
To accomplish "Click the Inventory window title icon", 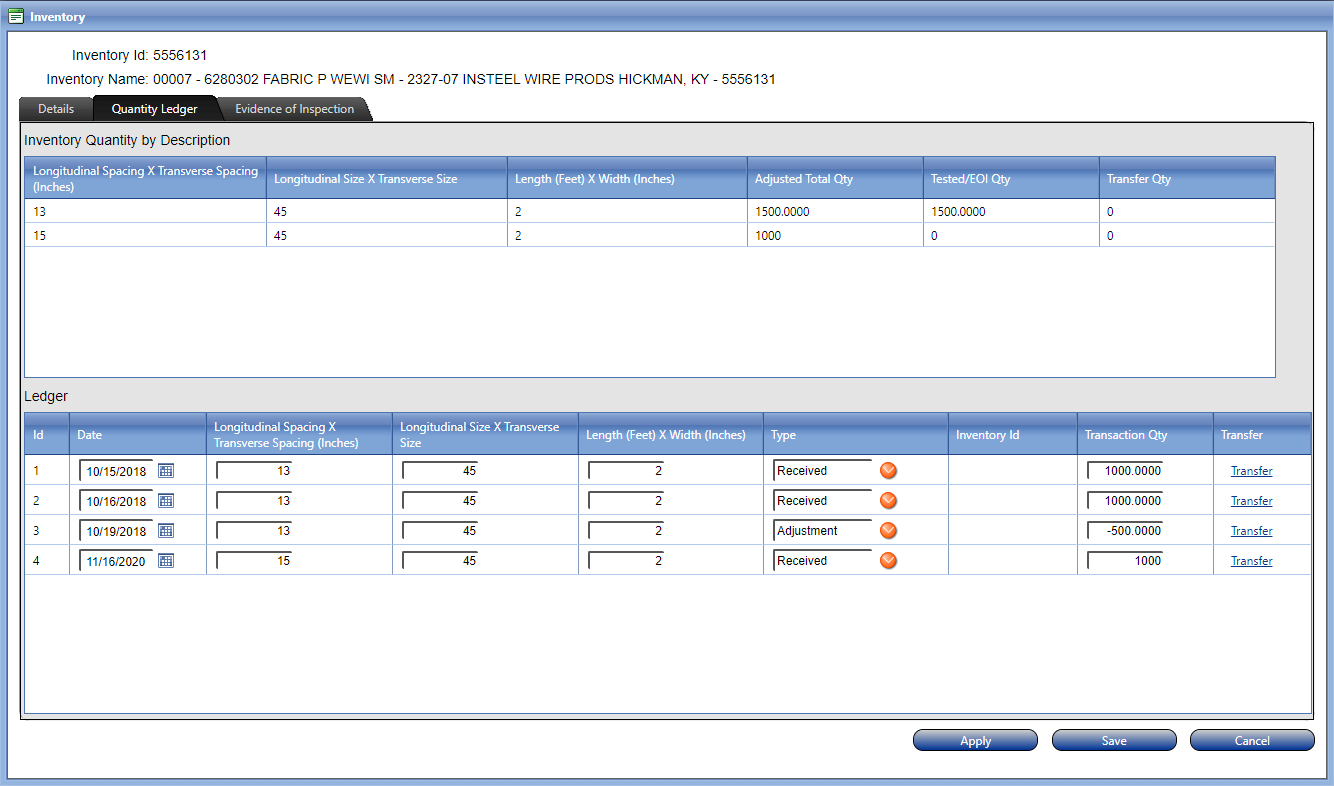I will [x=16, y=17].
